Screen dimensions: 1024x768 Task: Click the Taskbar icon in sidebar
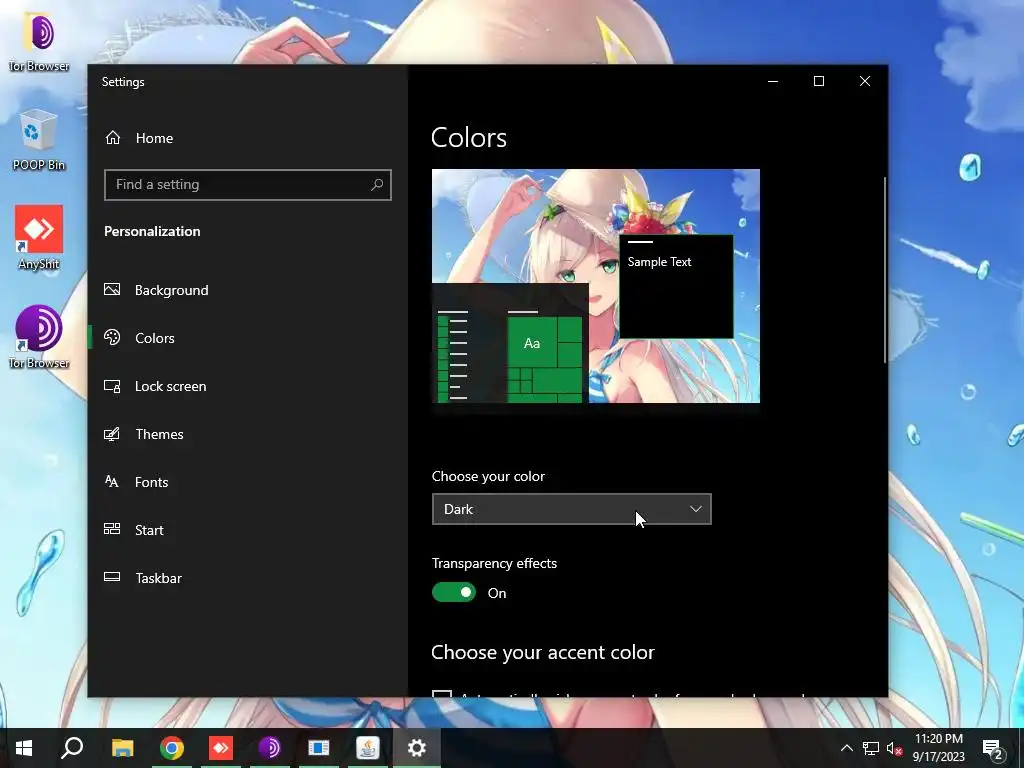tap(112, 577)
